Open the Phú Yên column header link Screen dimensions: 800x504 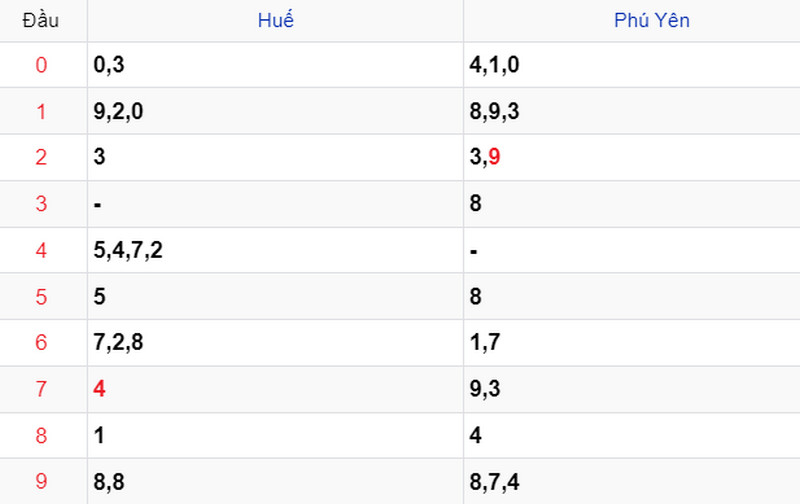tap(652, 20)
